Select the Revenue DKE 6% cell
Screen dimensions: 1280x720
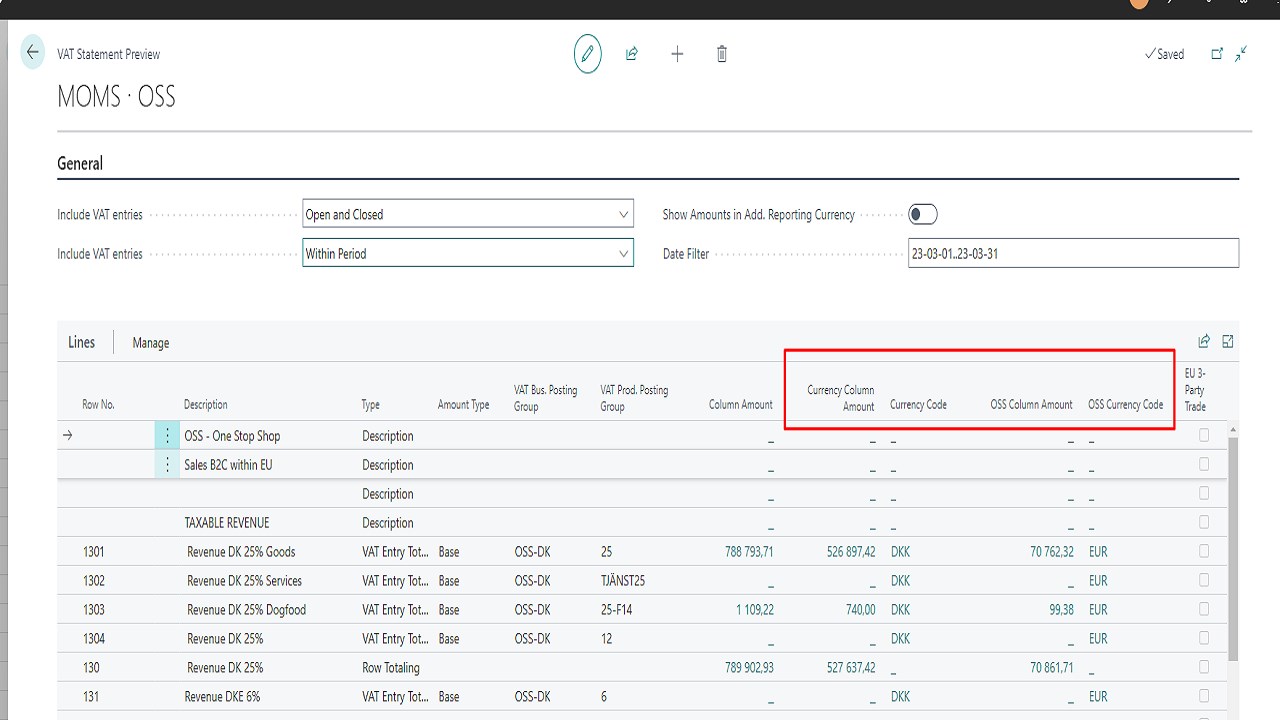[x=222, y=696]
